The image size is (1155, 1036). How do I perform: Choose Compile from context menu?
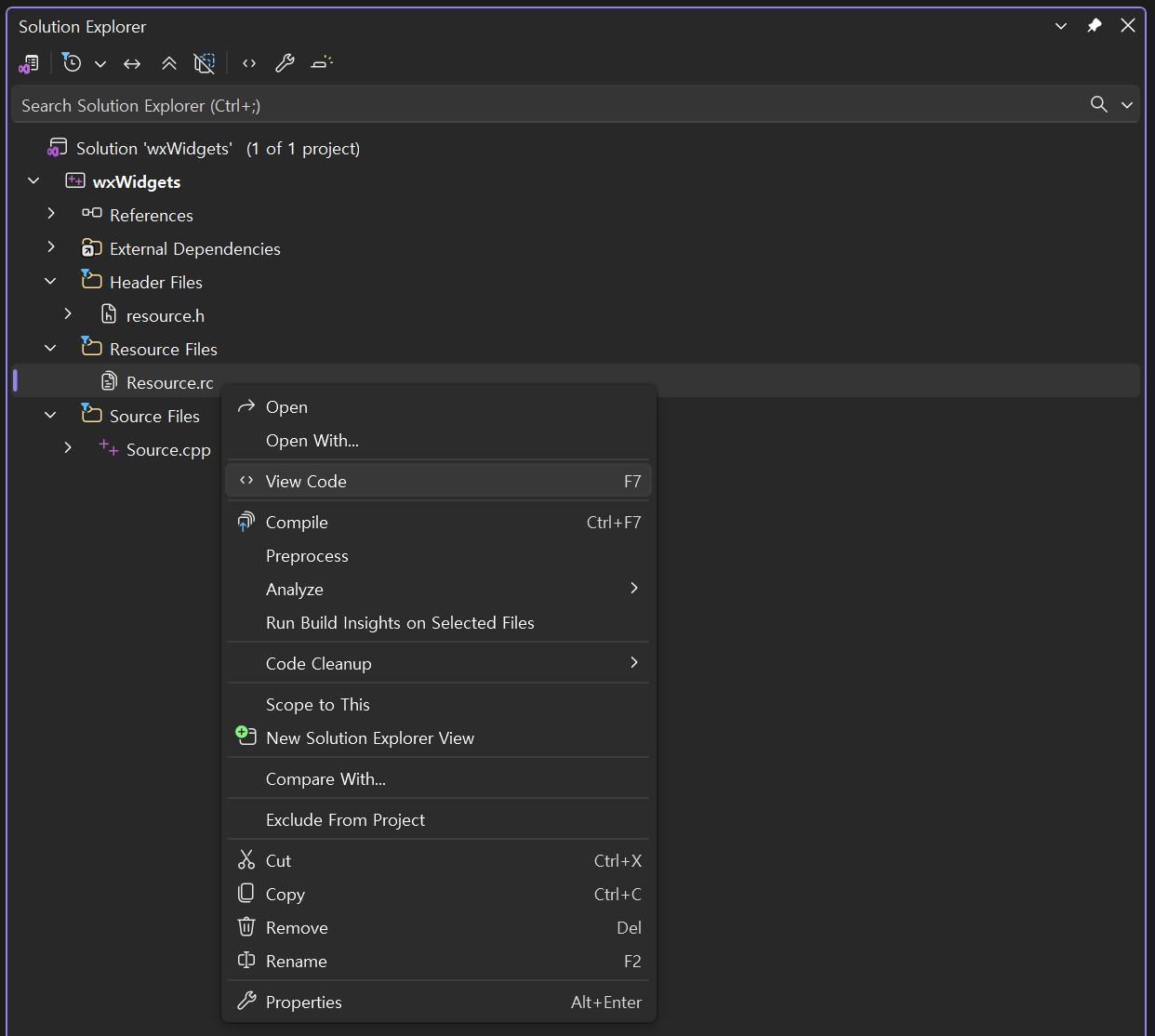point(439,523)
